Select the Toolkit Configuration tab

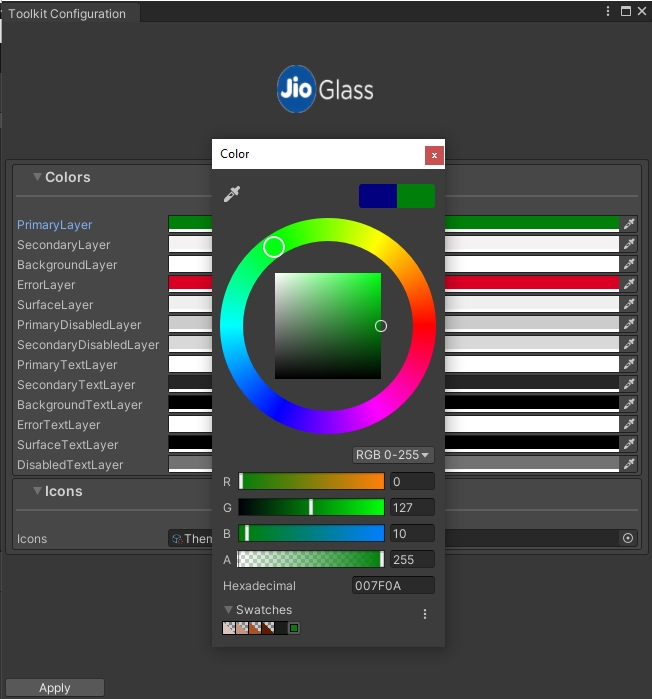[x=68, y=14]
